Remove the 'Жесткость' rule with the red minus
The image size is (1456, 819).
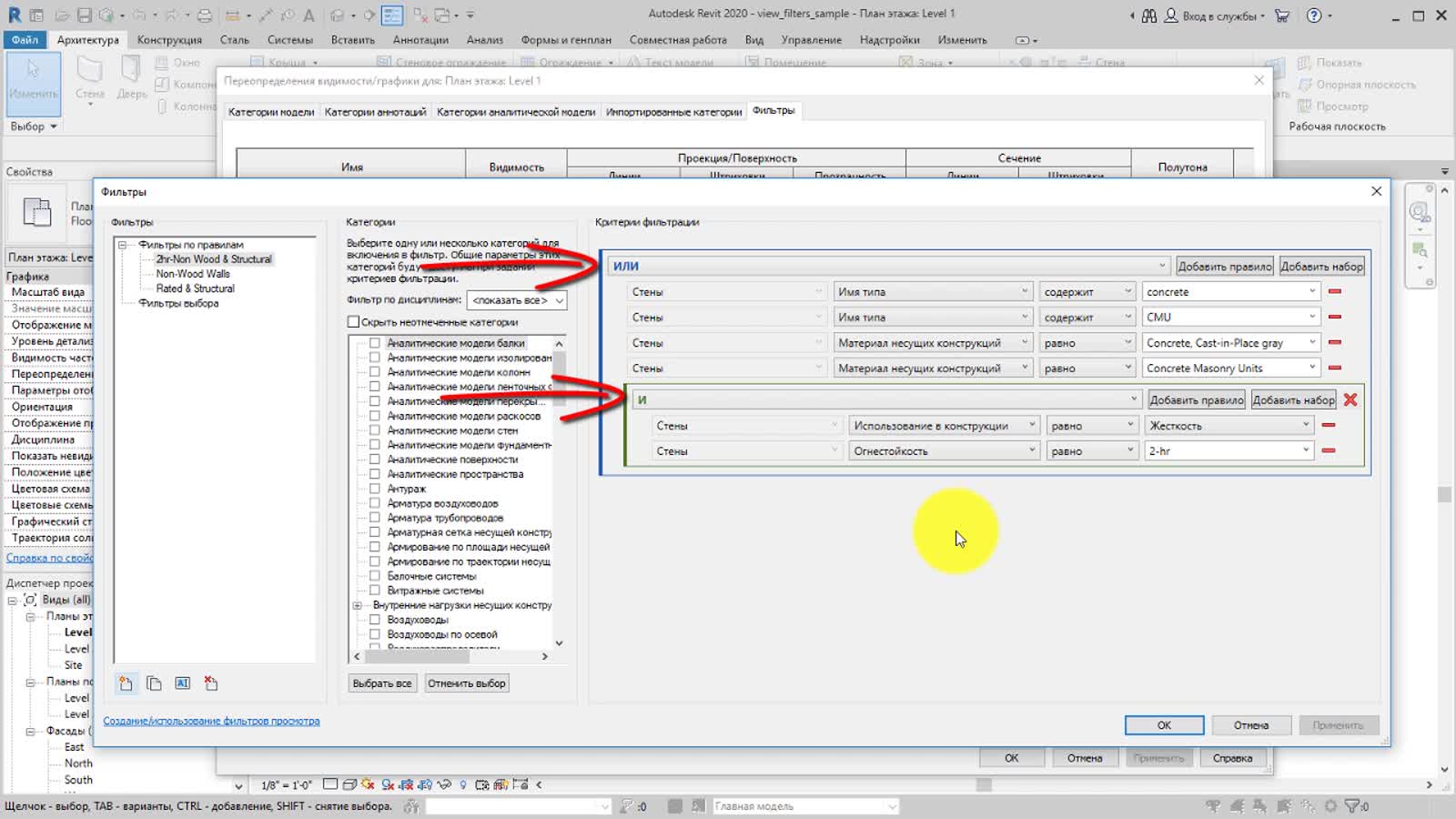pyautogui.click(x=1329, y=425)
